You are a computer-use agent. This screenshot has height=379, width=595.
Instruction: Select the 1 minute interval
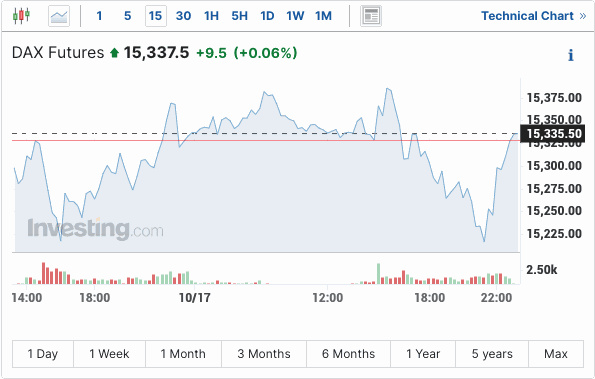click(99, 16)
